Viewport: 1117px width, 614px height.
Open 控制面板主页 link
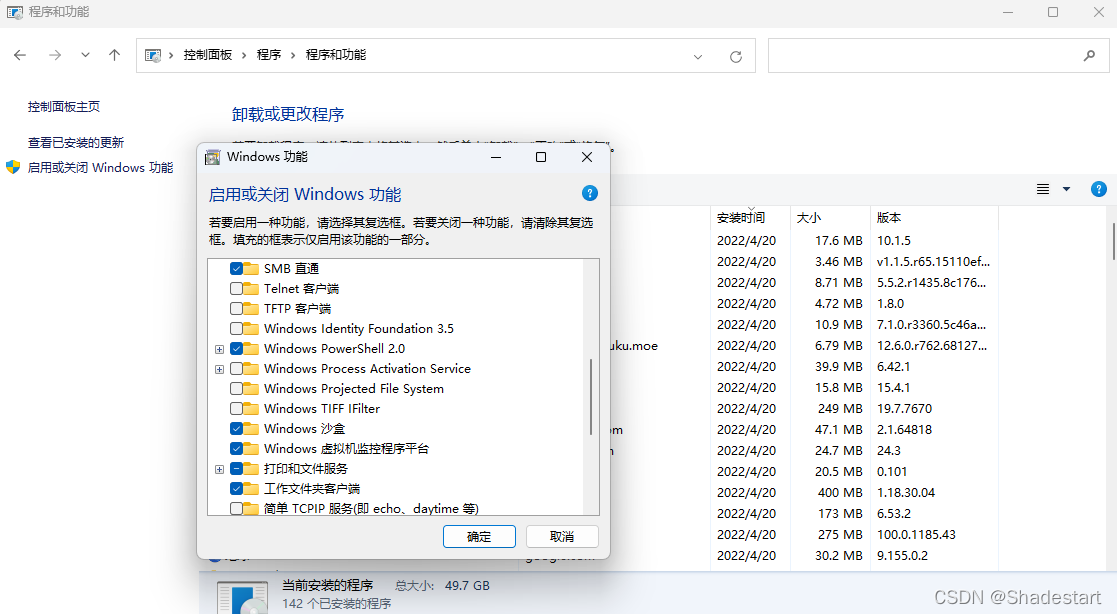point(64,107)
